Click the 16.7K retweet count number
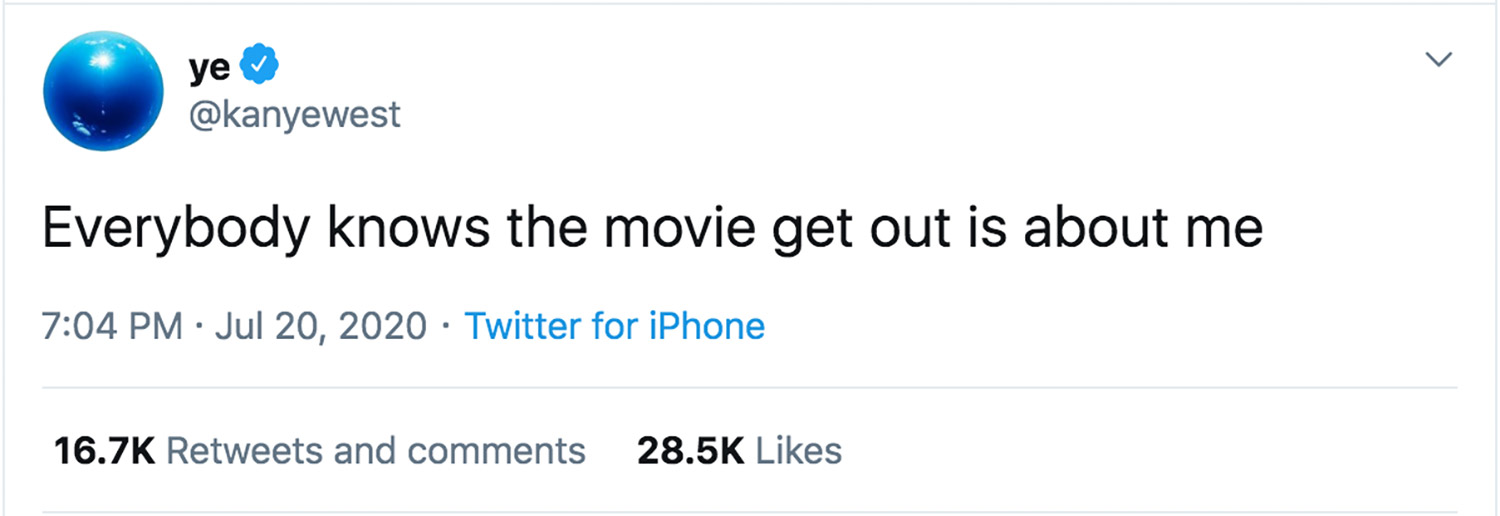The image size is (1500, 516). click(104, 451)
